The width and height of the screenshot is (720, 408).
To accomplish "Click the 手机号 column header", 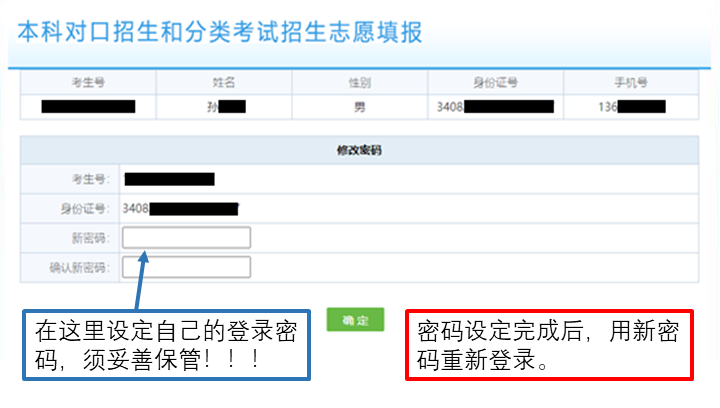I will click(x=630, y=82).
